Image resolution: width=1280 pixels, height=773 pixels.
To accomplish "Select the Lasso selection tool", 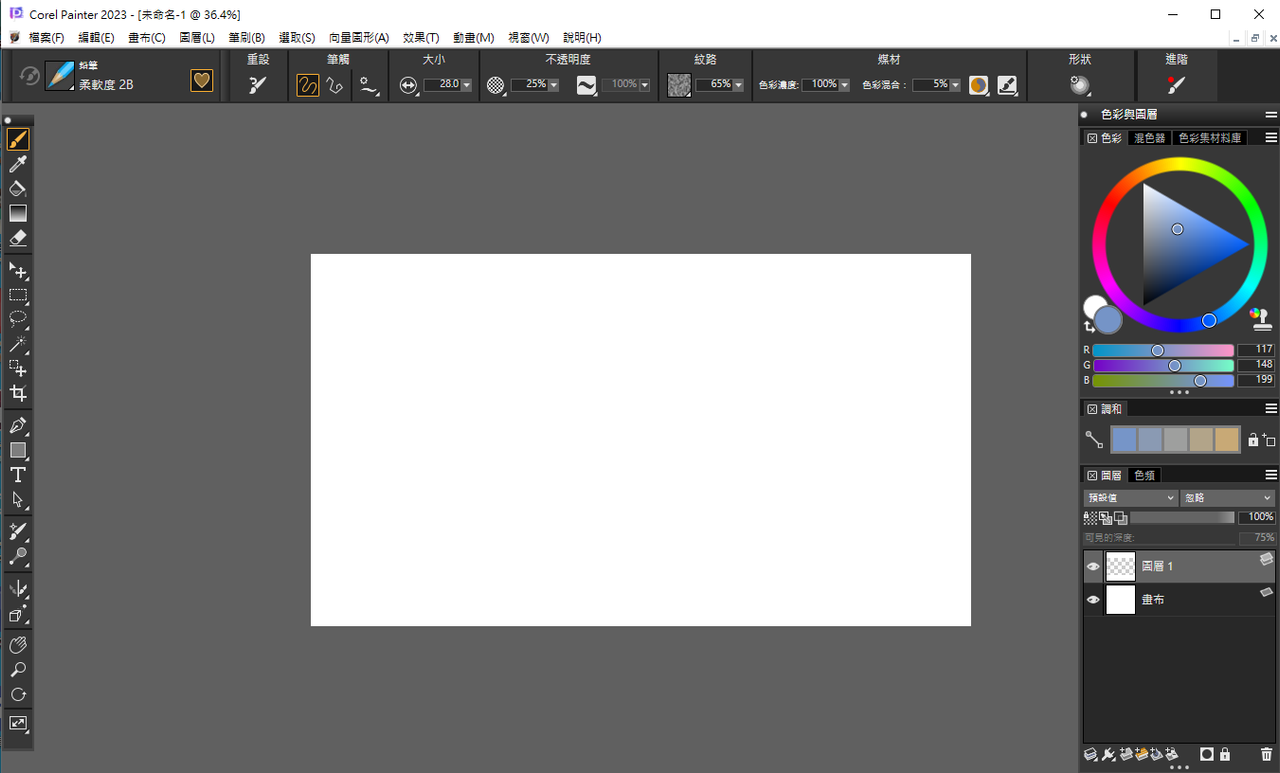I will coord(17,319).
